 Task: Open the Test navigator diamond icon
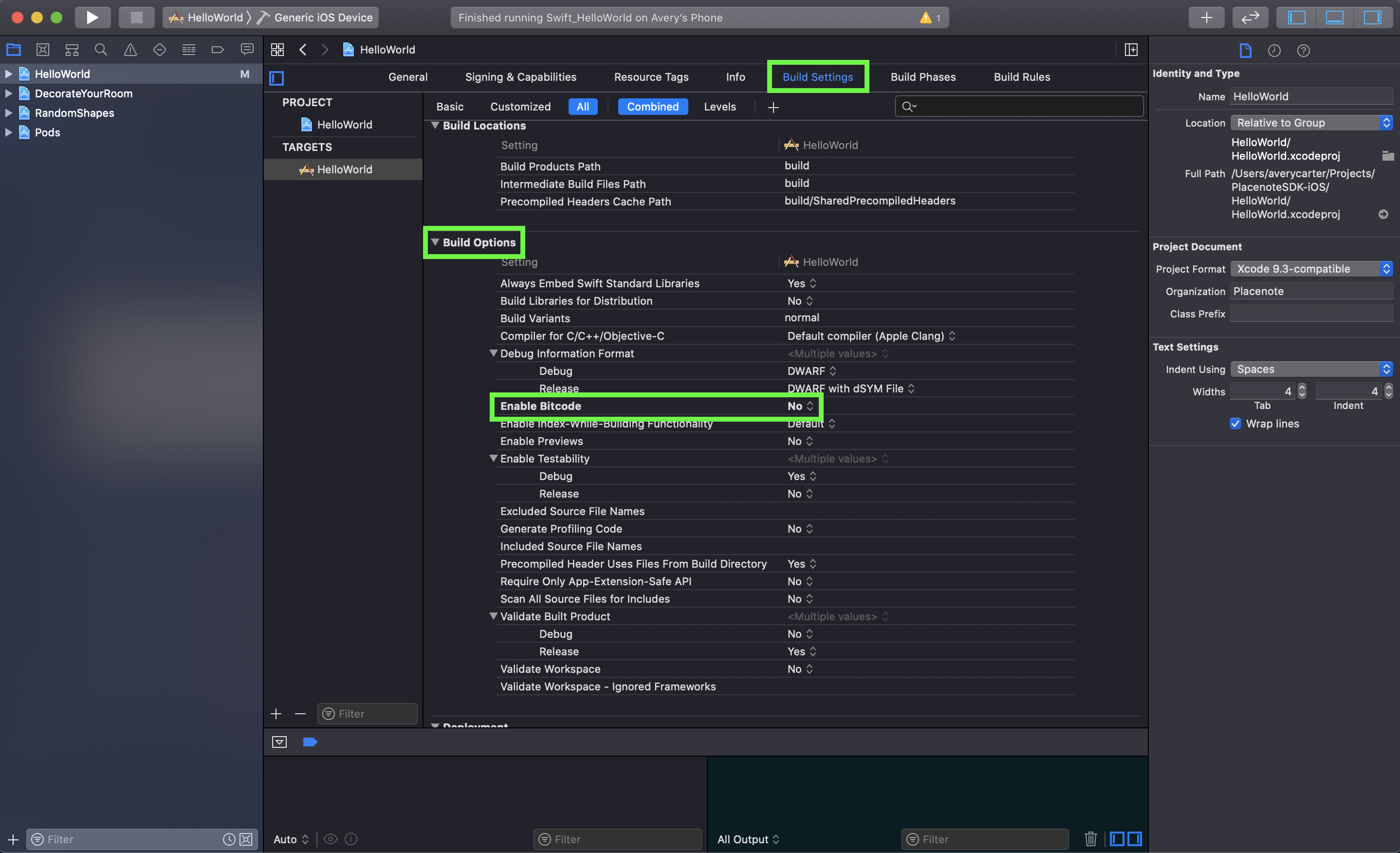[x=160, y=50]
